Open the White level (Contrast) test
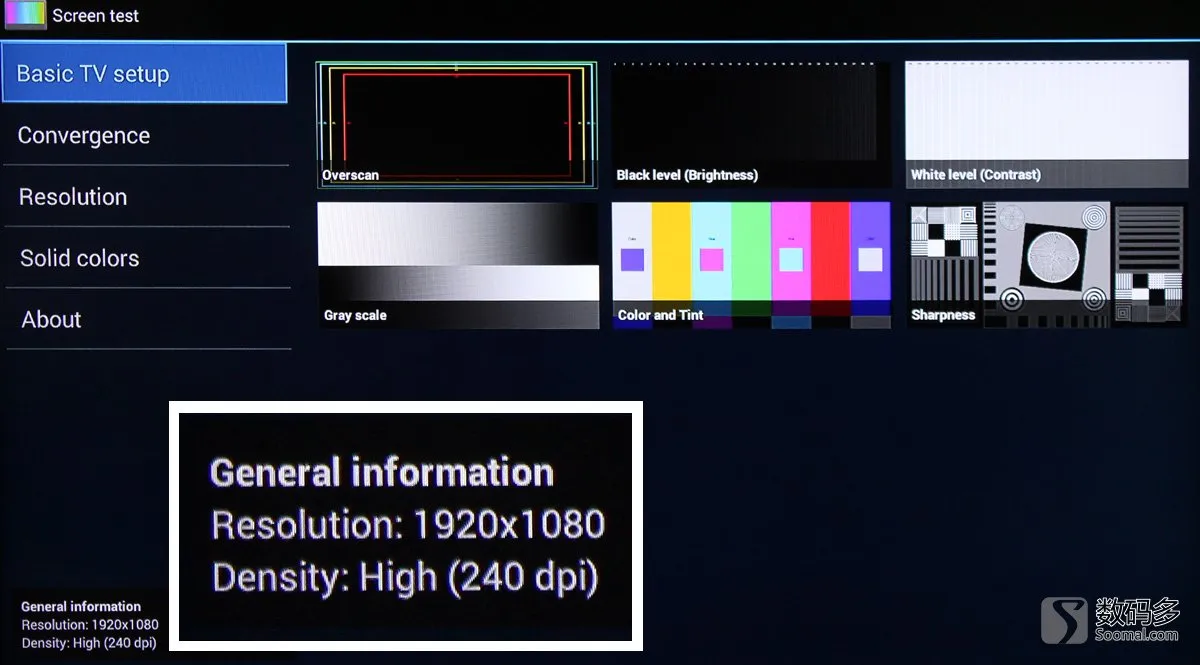Screen dimensions: 1200x665 [1047, 124]
